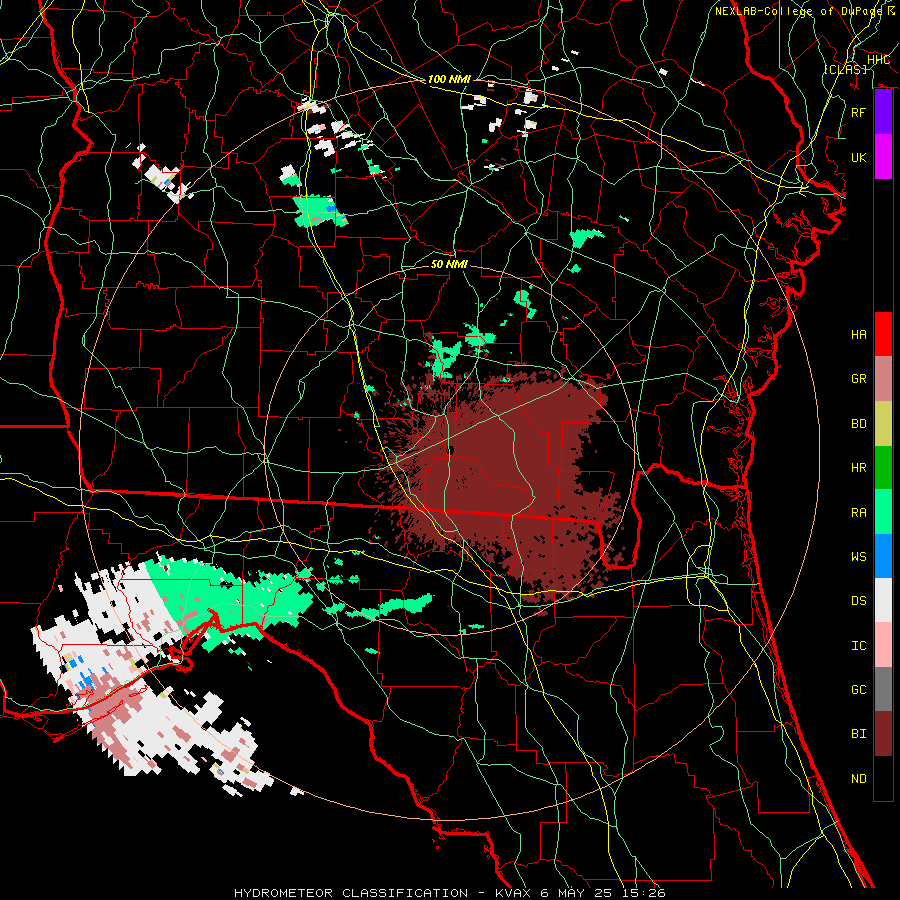900x900 pixels.
Task: Click the ND black legend swatch
Action: tap(883, 778)
